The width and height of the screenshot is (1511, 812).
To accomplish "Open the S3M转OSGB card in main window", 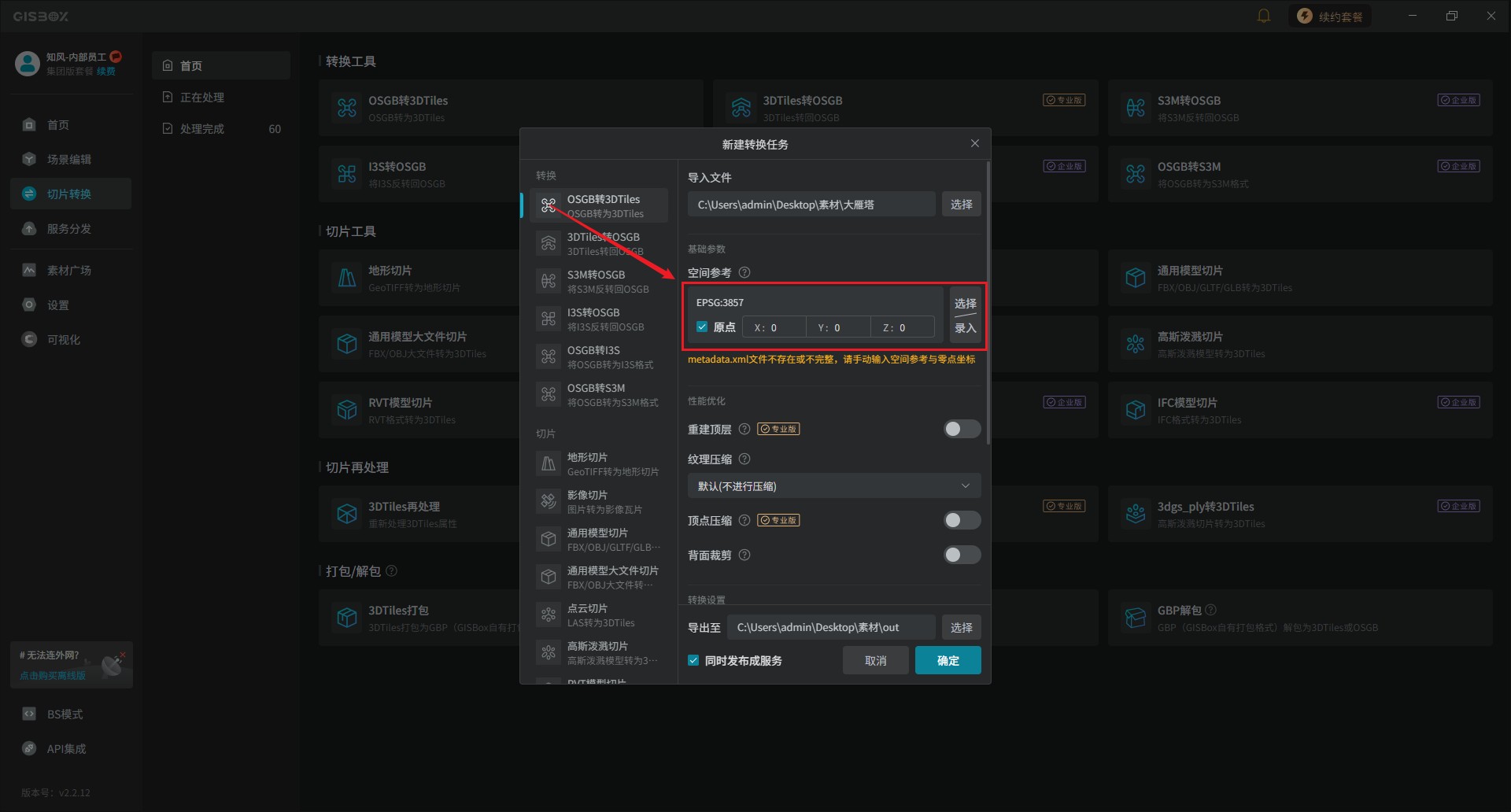I will [1300, 108].
